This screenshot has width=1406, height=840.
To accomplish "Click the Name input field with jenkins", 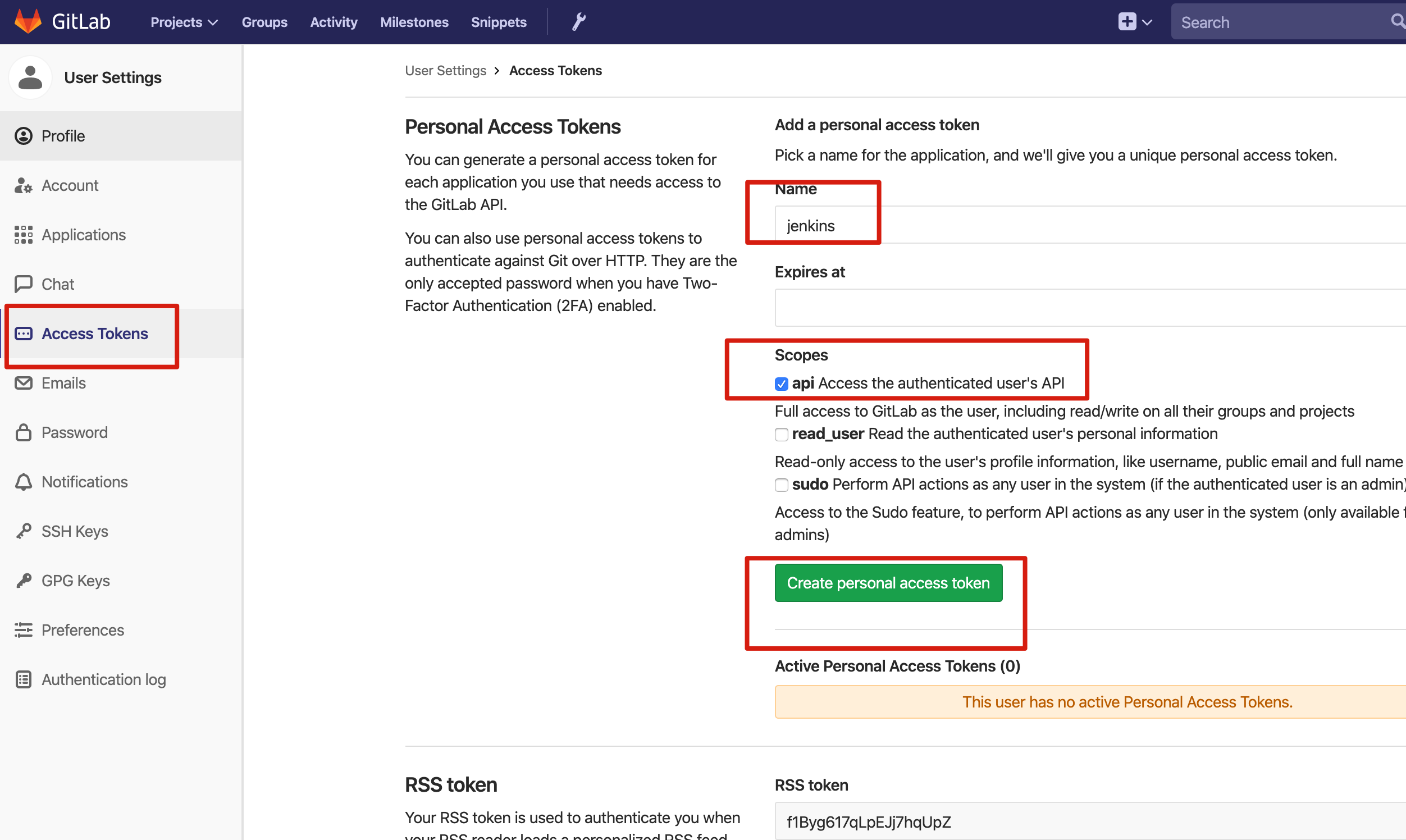I will [x=1090, y=225].
